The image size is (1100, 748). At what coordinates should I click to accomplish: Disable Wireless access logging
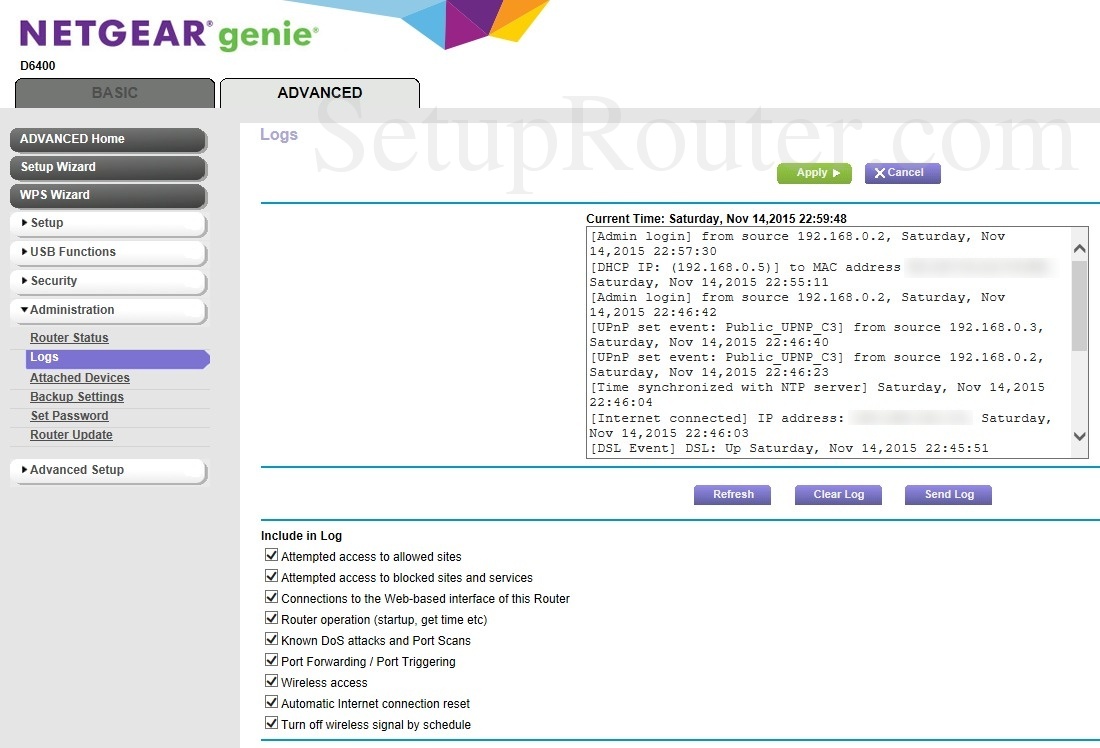tap(271, 682)
